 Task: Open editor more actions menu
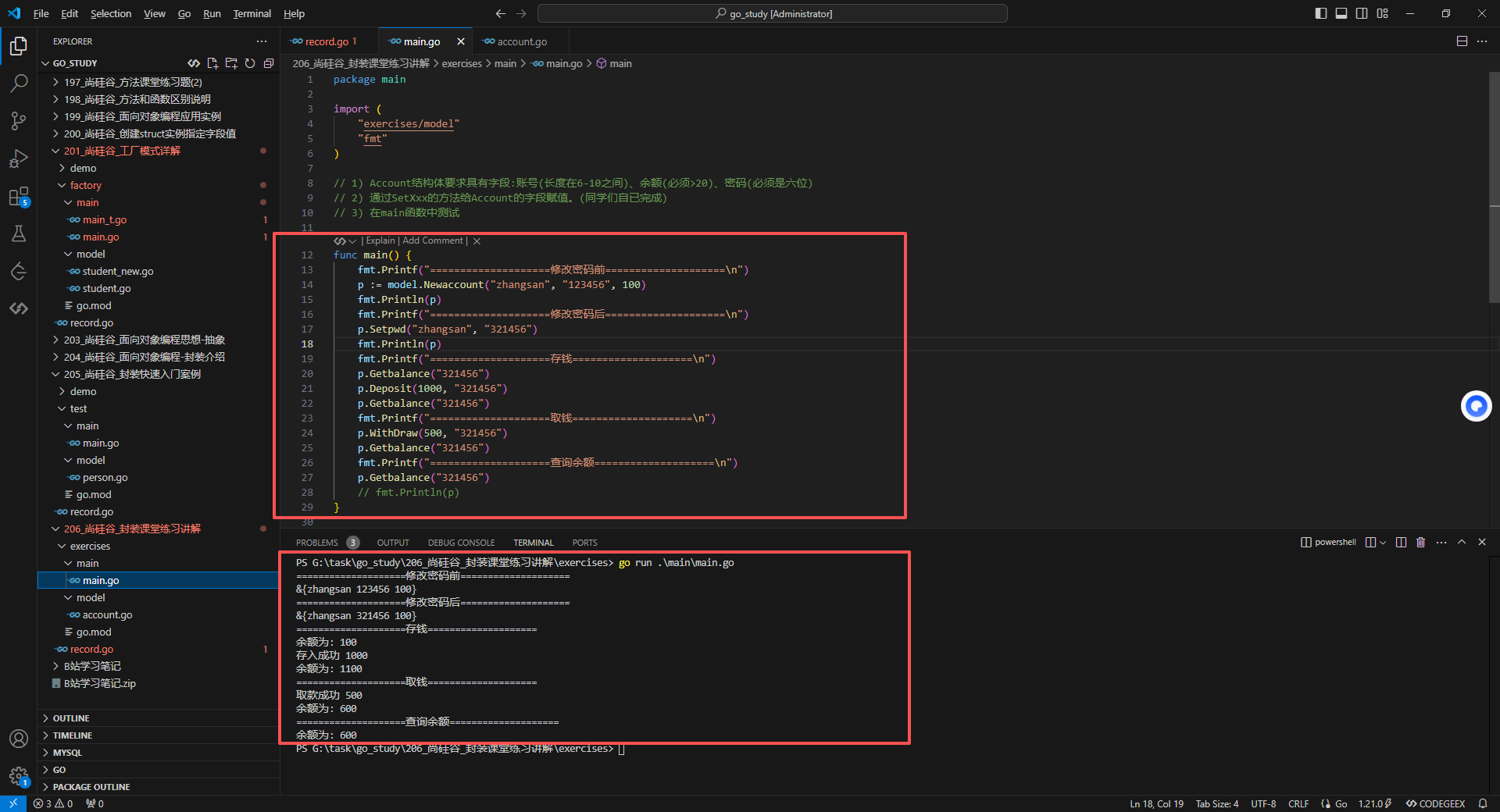[x=1482, y=41]
